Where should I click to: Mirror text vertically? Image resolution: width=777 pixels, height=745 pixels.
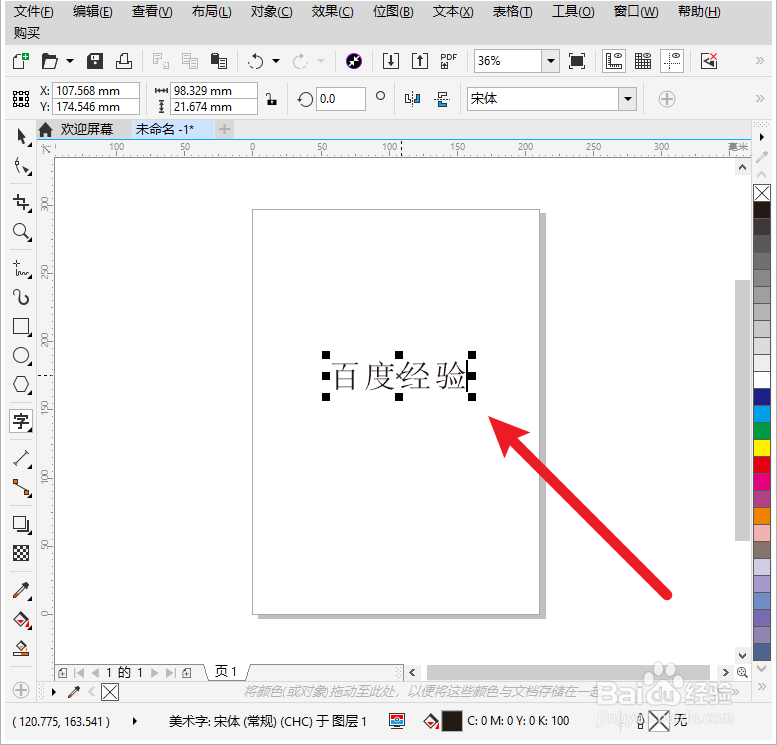click(x=442, y=99)
